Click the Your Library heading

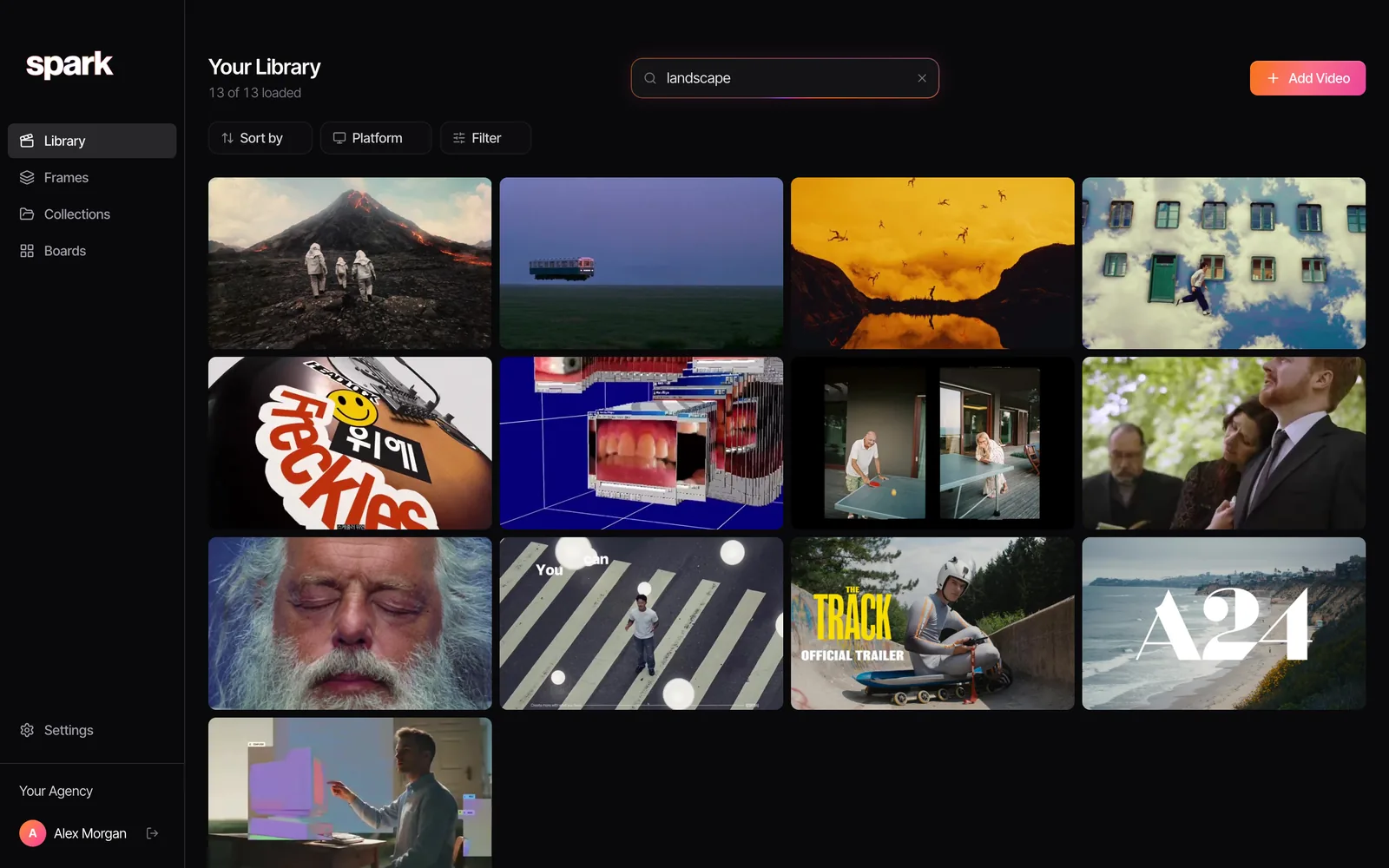(264, 67)
